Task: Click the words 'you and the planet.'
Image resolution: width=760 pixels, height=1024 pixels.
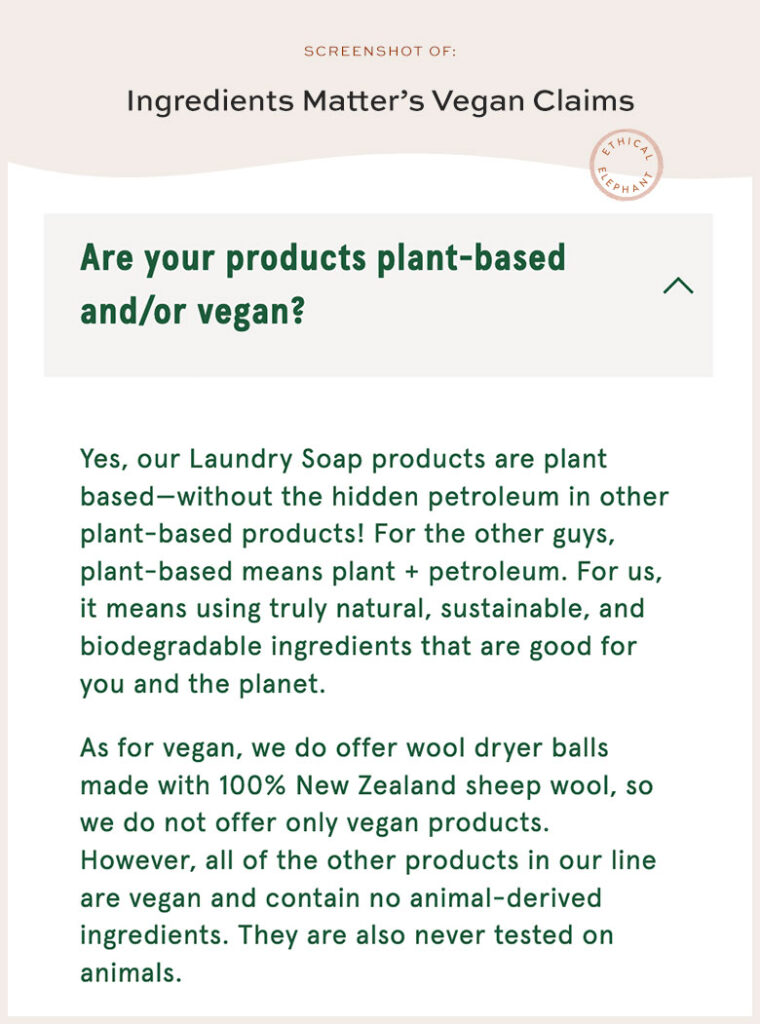Action: (202, 684)
